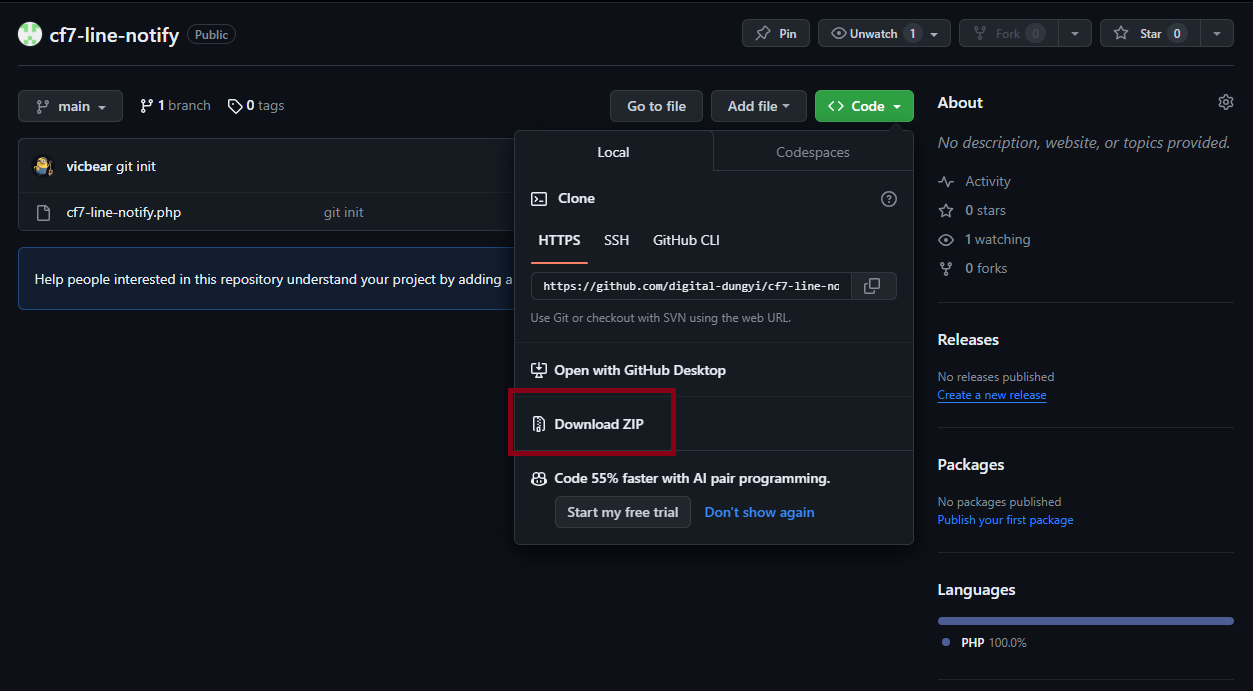This screenshot has width=1253, height=691.
Task: Open the main branch dropdown
Action: click(x=70, y=106)
